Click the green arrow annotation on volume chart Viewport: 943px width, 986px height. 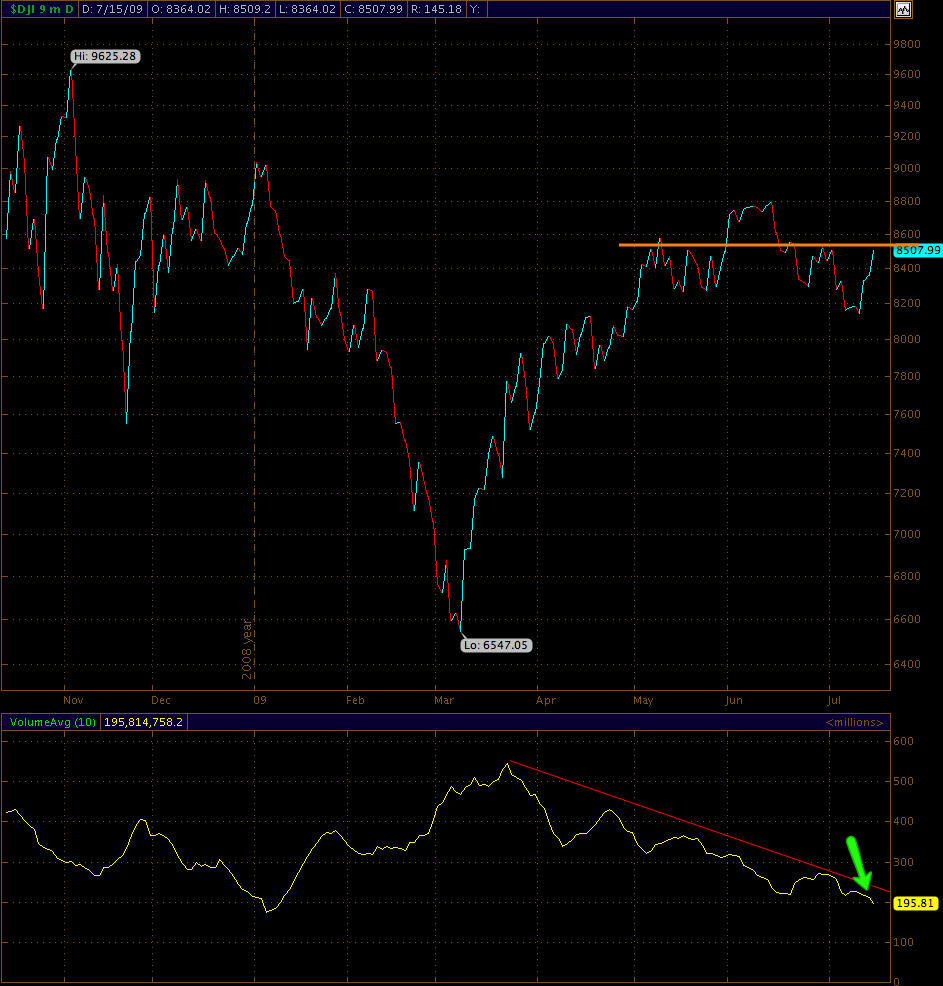(858, 862)
